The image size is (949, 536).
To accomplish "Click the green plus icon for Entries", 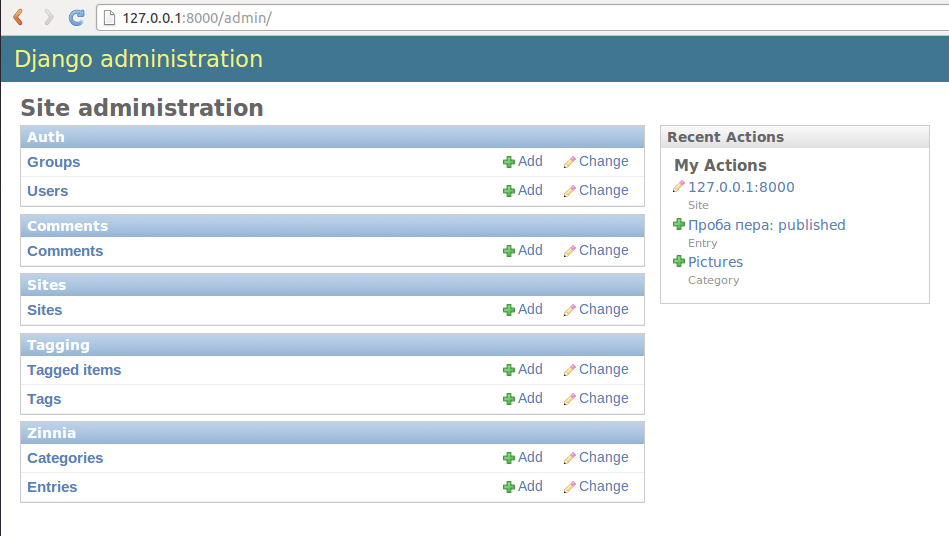I will 509,488.
